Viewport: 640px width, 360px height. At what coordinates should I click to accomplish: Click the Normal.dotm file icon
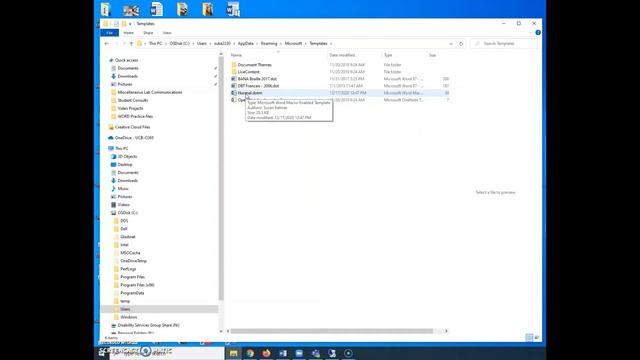pos(233,93)
